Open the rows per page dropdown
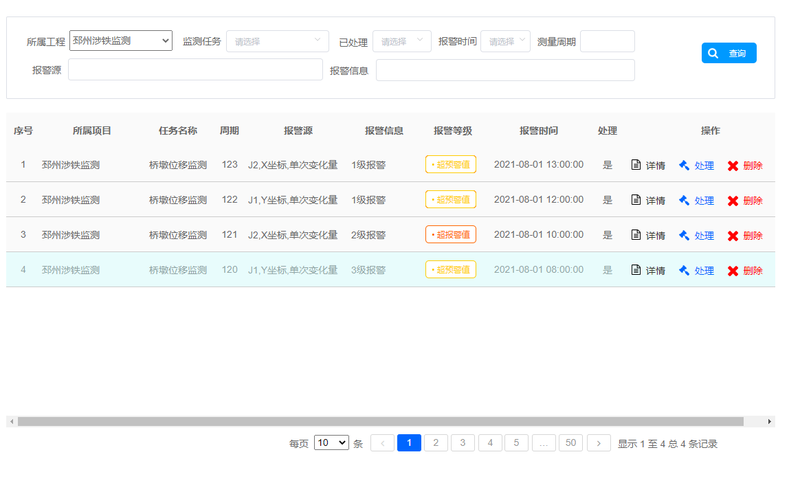The width and height of the screenshot is (800, 483). [332, 443]
